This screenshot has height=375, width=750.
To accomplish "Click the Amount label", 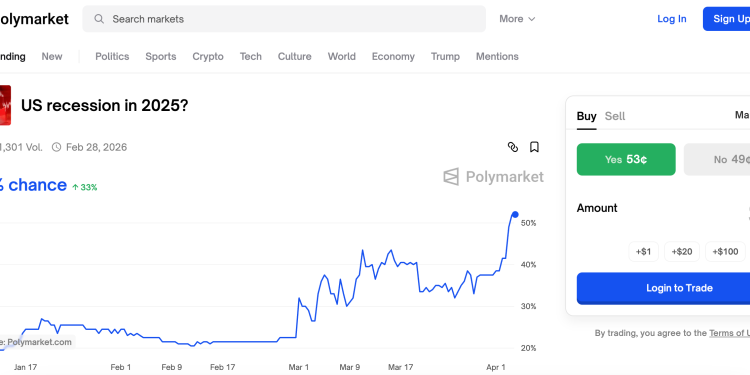I will (x=597, y=208).
